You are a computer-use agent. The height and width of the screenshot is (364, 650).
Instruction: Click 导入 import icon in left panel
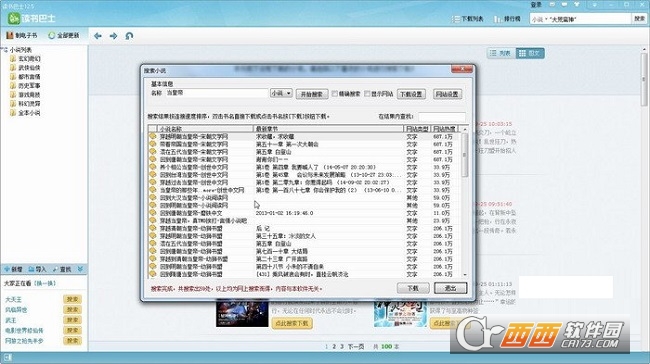pyautogui.click(x=31, y=269)
